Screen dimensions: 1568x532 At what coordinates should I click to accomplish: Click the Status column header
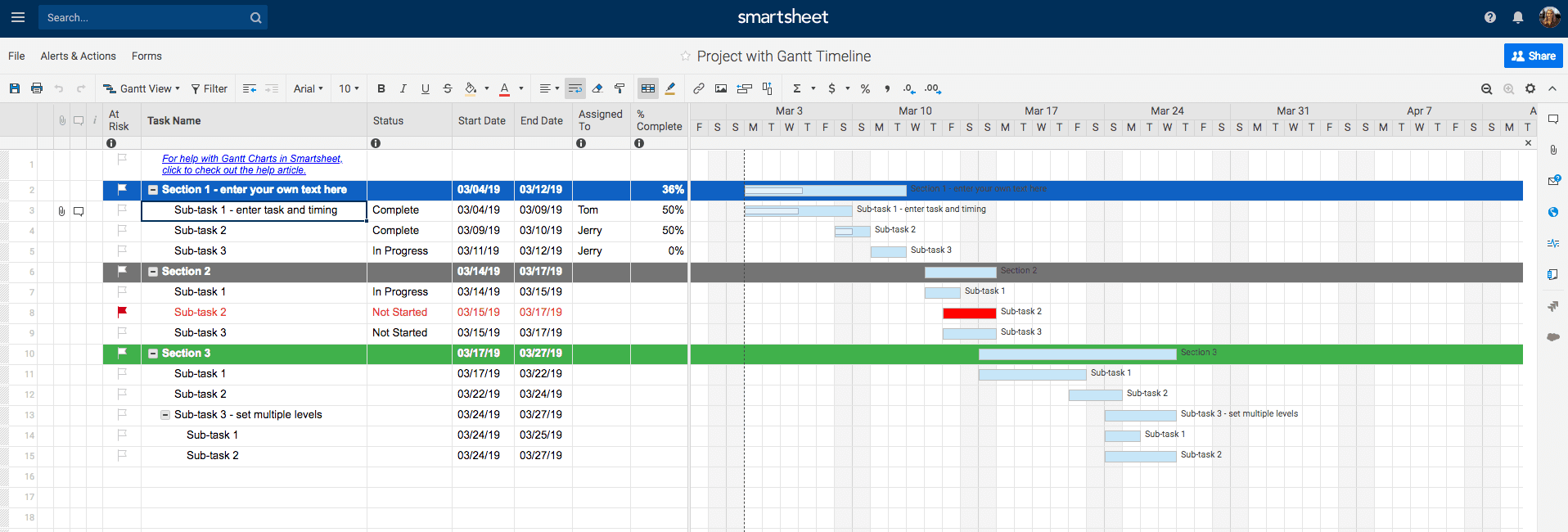[409, 120]
